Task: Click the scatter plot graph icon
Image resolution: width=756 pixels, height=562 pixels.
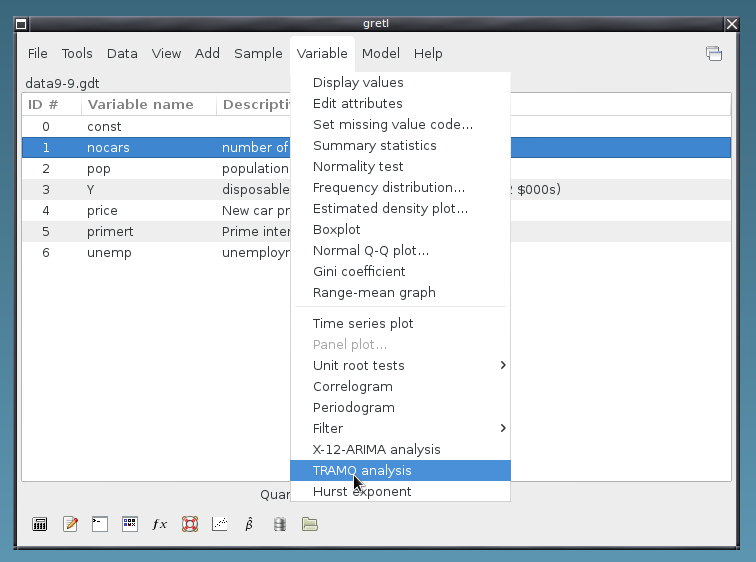Action: 219,524
